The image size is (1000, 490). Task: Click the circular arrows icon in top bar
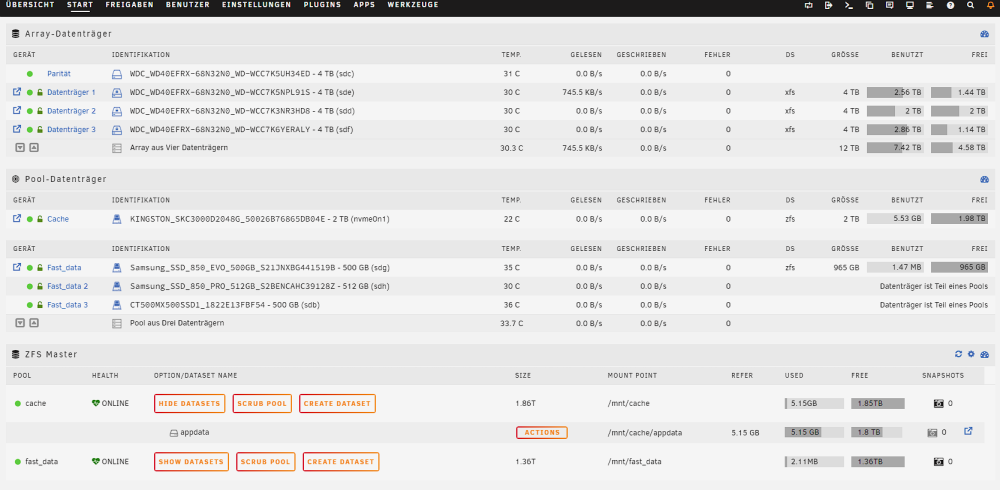[x=809, y=5]
